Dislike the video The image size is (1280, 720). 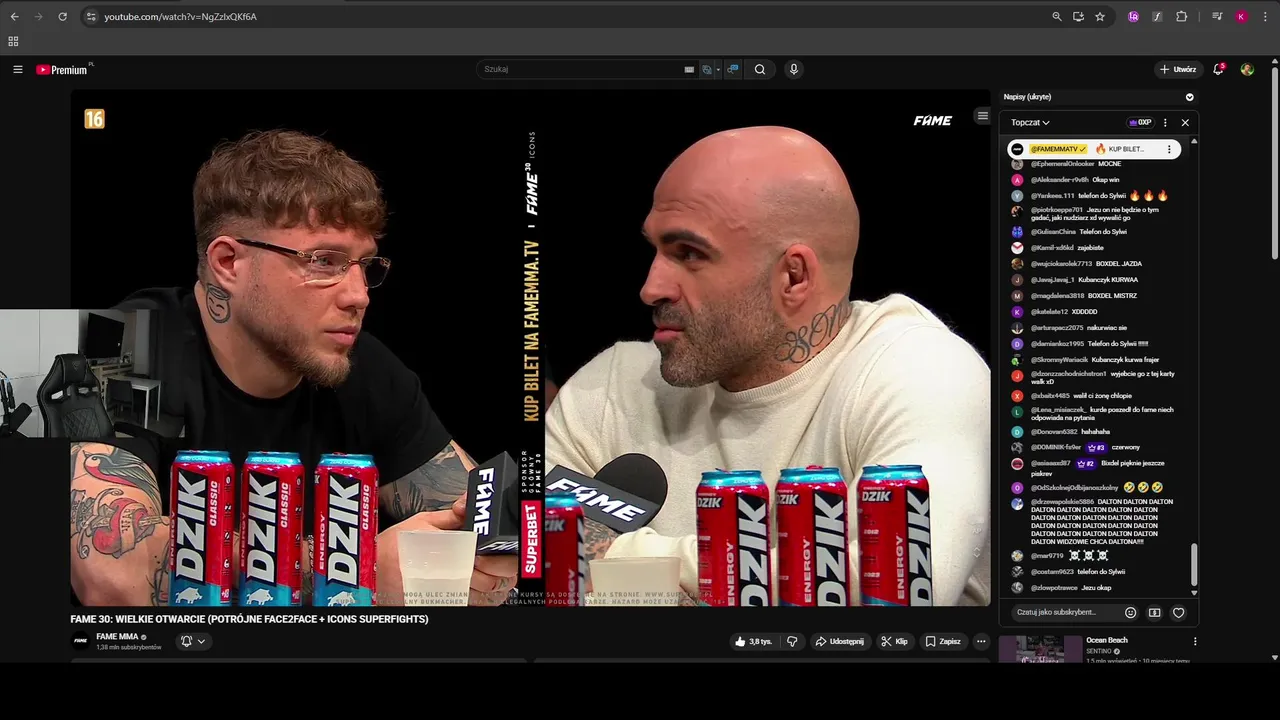[x=792, y=641]
